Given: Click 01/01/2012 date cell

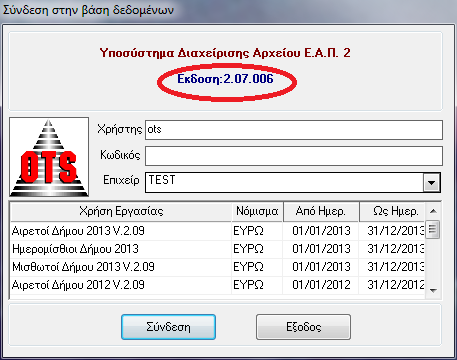Looking at the screenshot, I should [x=321, y=285].
